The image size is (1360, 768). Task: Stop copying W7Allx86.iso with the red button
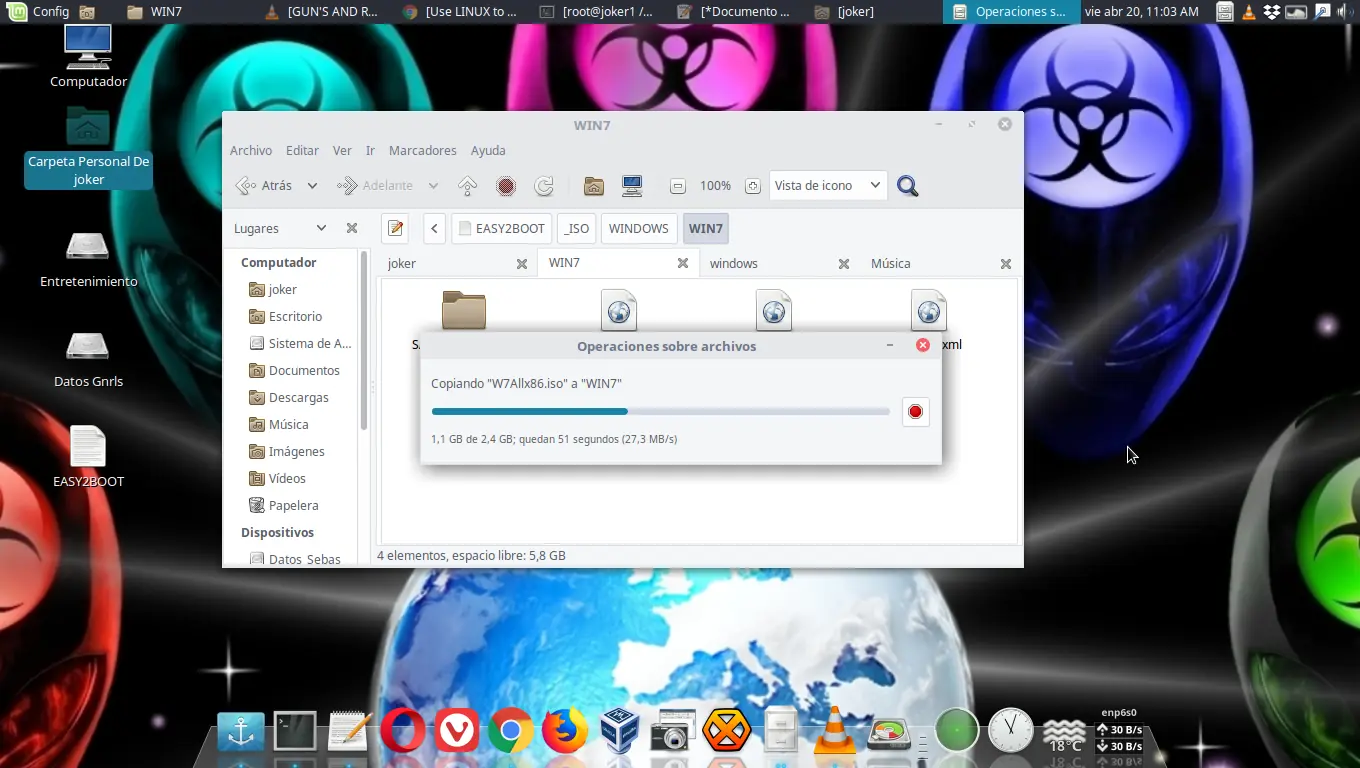click(x=915, y=411)
